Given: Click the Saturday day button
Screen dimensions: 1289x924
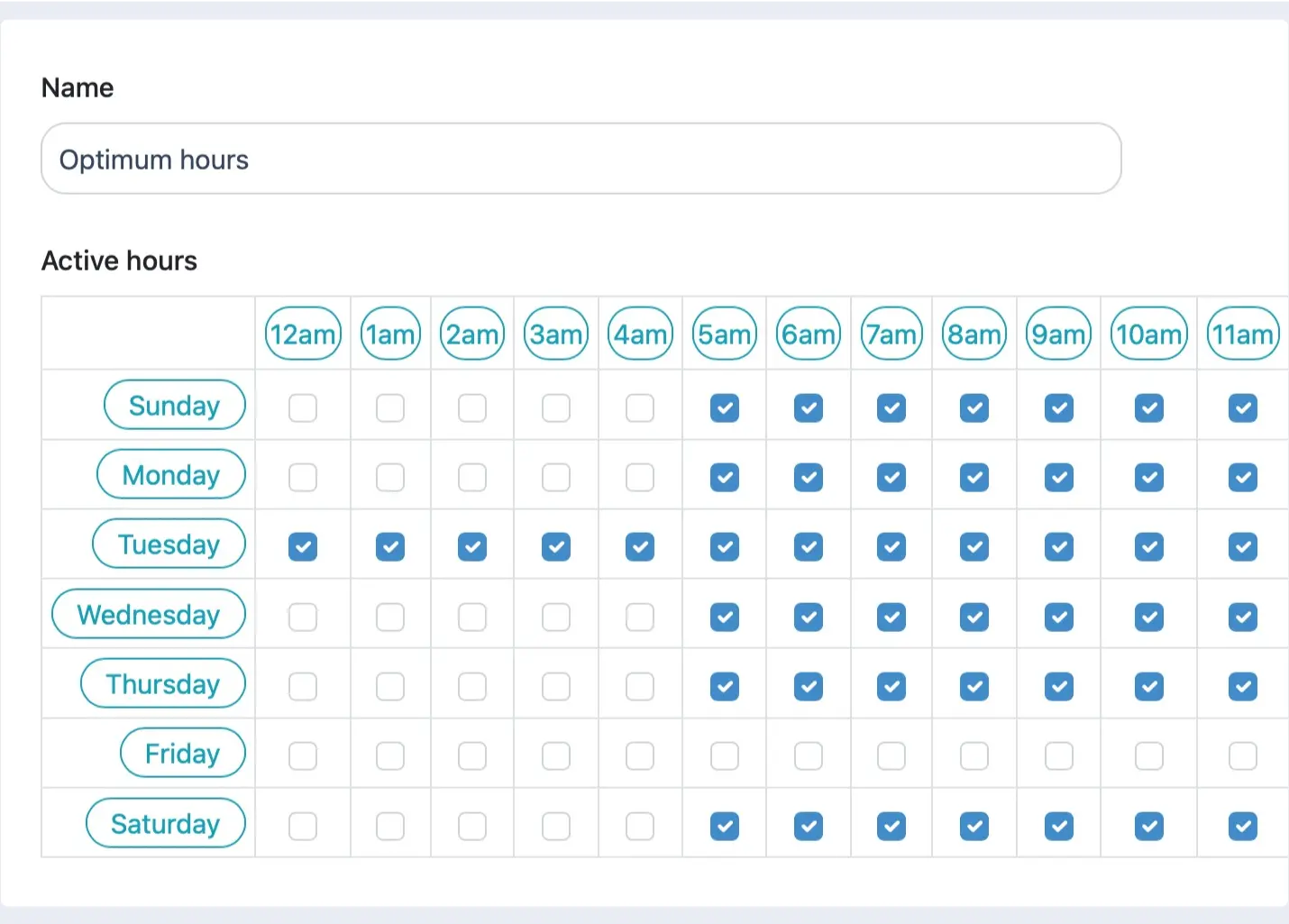Looking at the screenshot, I should (x=166, y=823).
